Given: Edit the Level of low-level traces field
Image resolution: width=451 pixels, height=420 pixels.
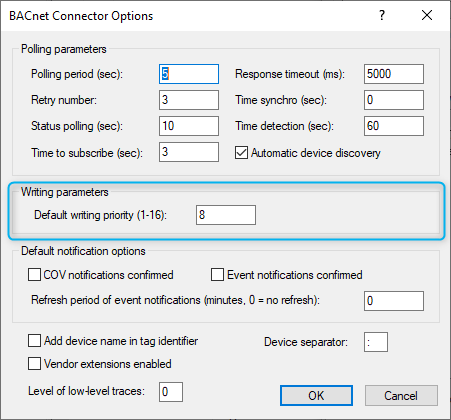Looking at the screenshot, I should [x=171, y=392].
